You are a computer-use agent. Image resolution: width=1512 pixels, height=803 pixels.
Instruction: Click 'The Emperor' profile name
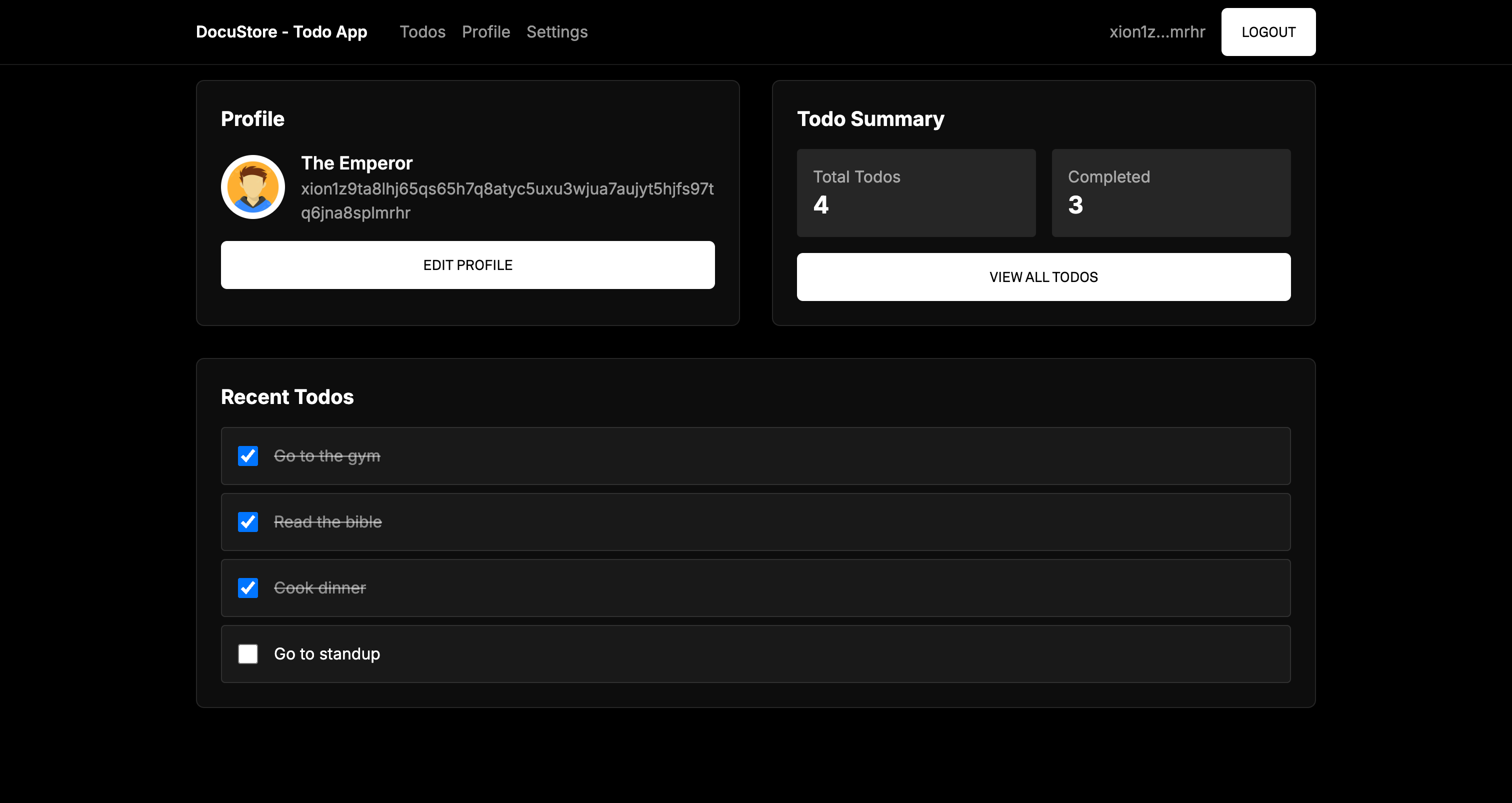coord(356,163)
